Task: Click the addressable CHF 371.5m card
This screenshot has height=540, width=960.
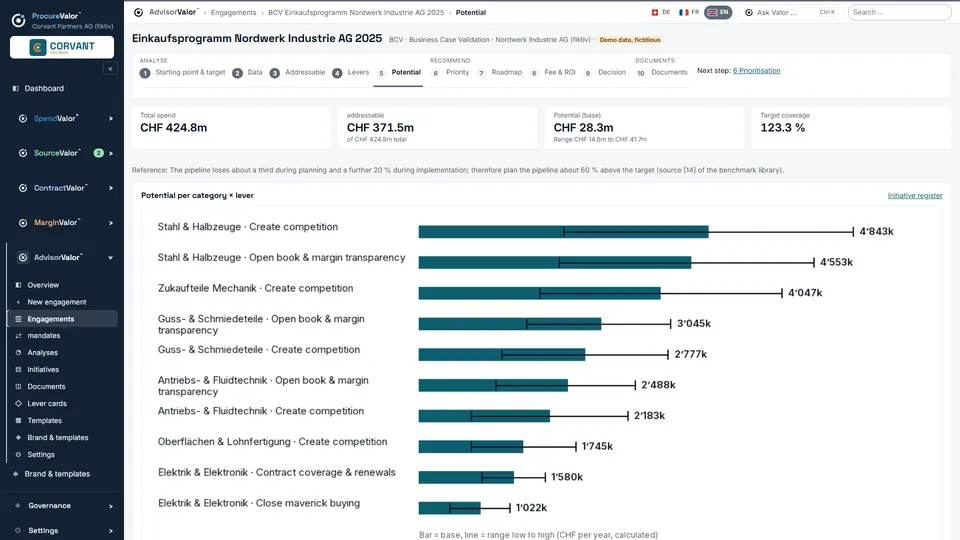Action: tap(438, 127)
